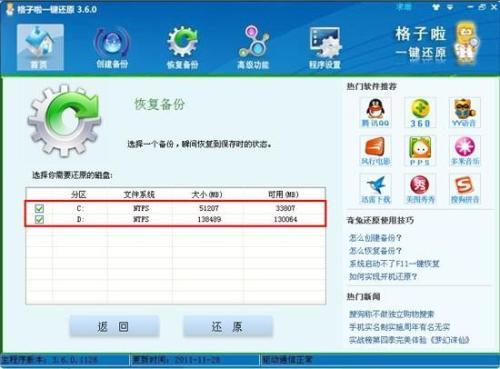Click the 迅雷下载 bird icon
This screenshot has width=500, height=369.
(376, 189)
